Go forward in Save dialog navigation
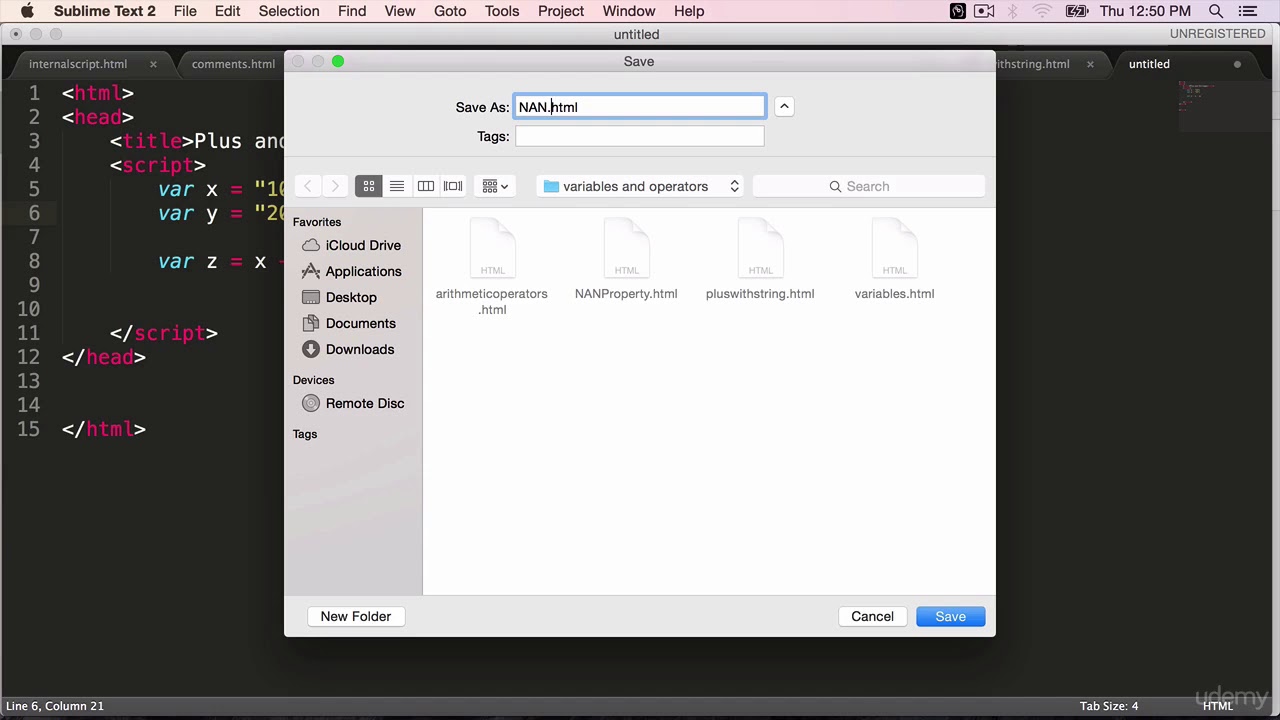The image size is (1280, 720). coord(335,186)
